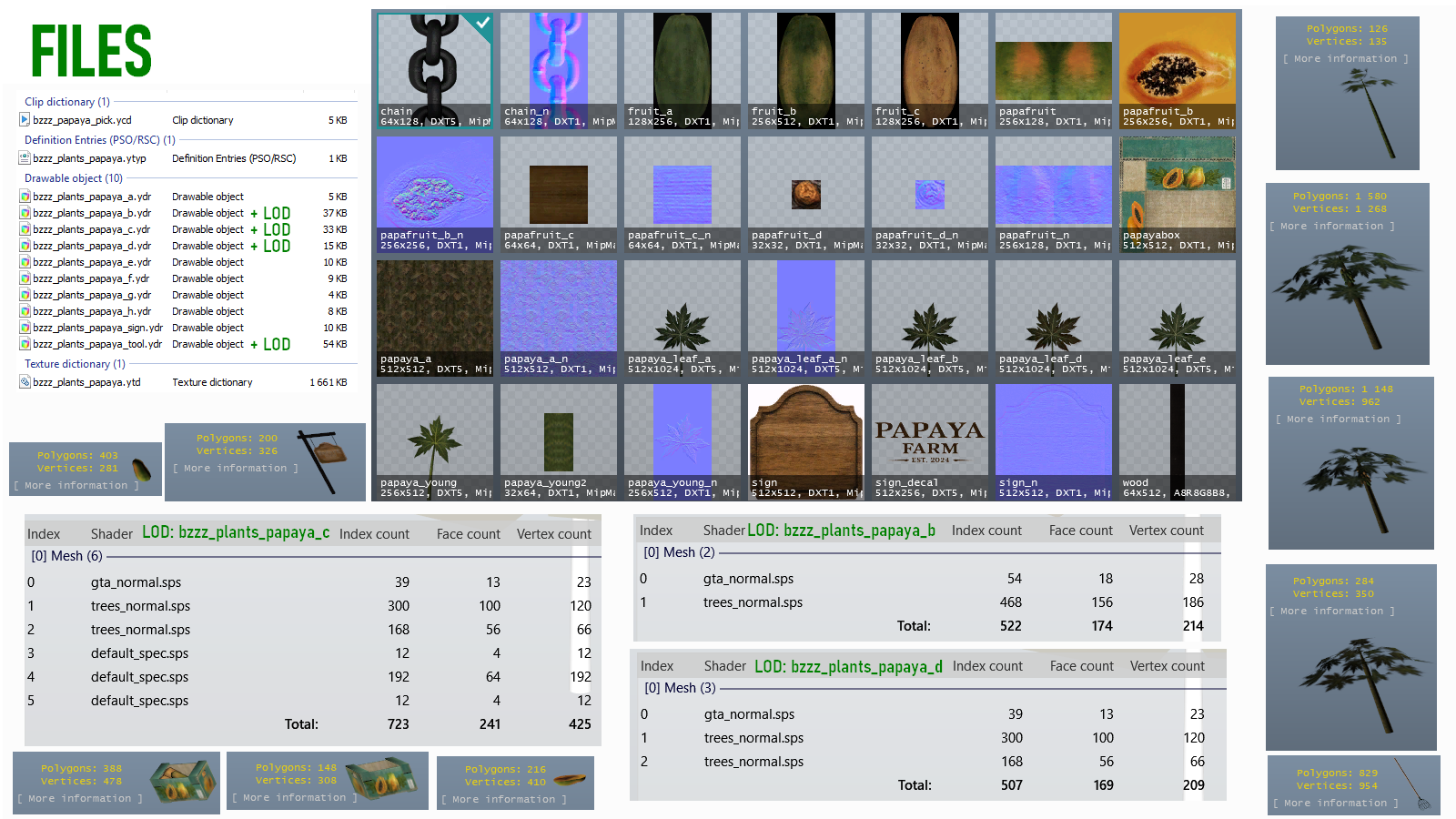Open More information for the 1 580-polygon tree
The width and height of the screenshot is (1456, 819).
pos(1332,226)
